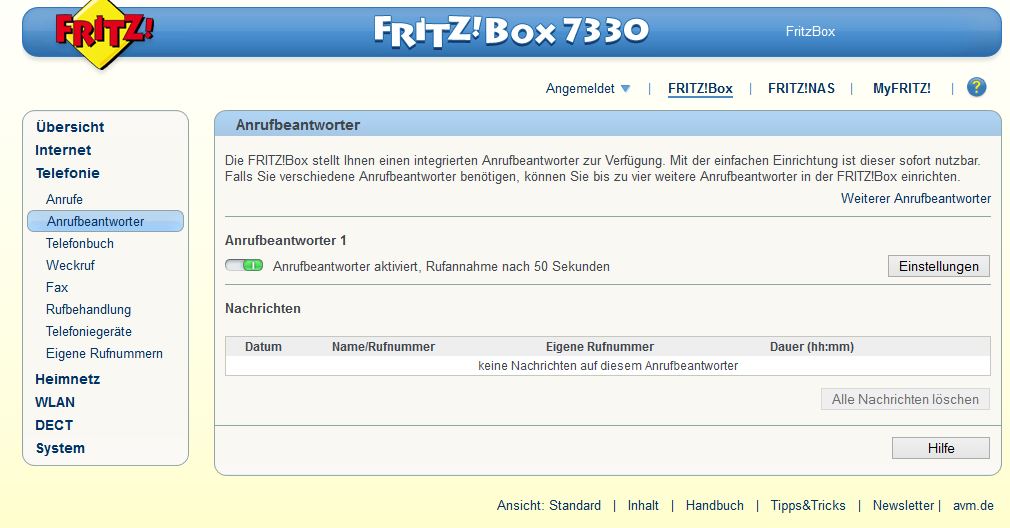Select Telefonie in the sidebar

[x=68, y=173]
